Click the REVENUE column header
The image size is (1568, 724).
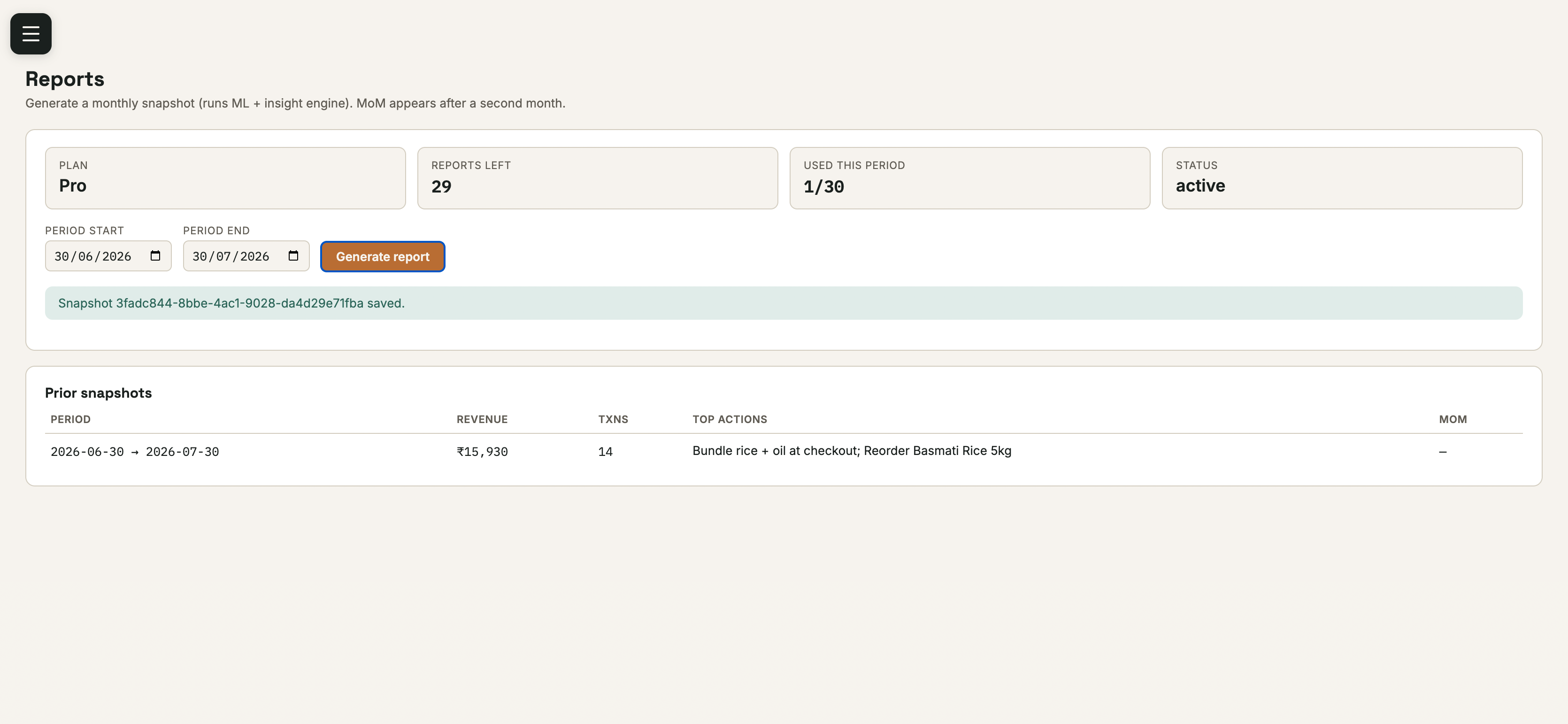482,419
